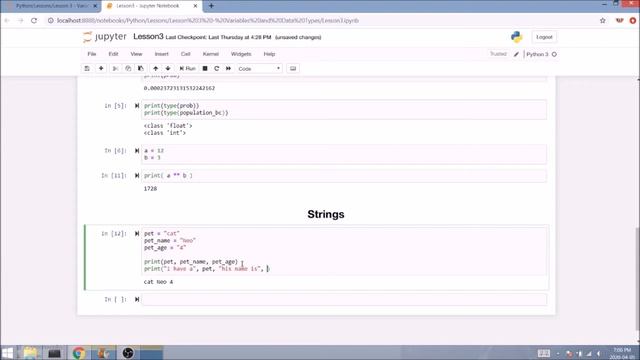This screenshot has width=640, height=360.
Task: Click into the empty code cell
Action: tap(344, 300)
